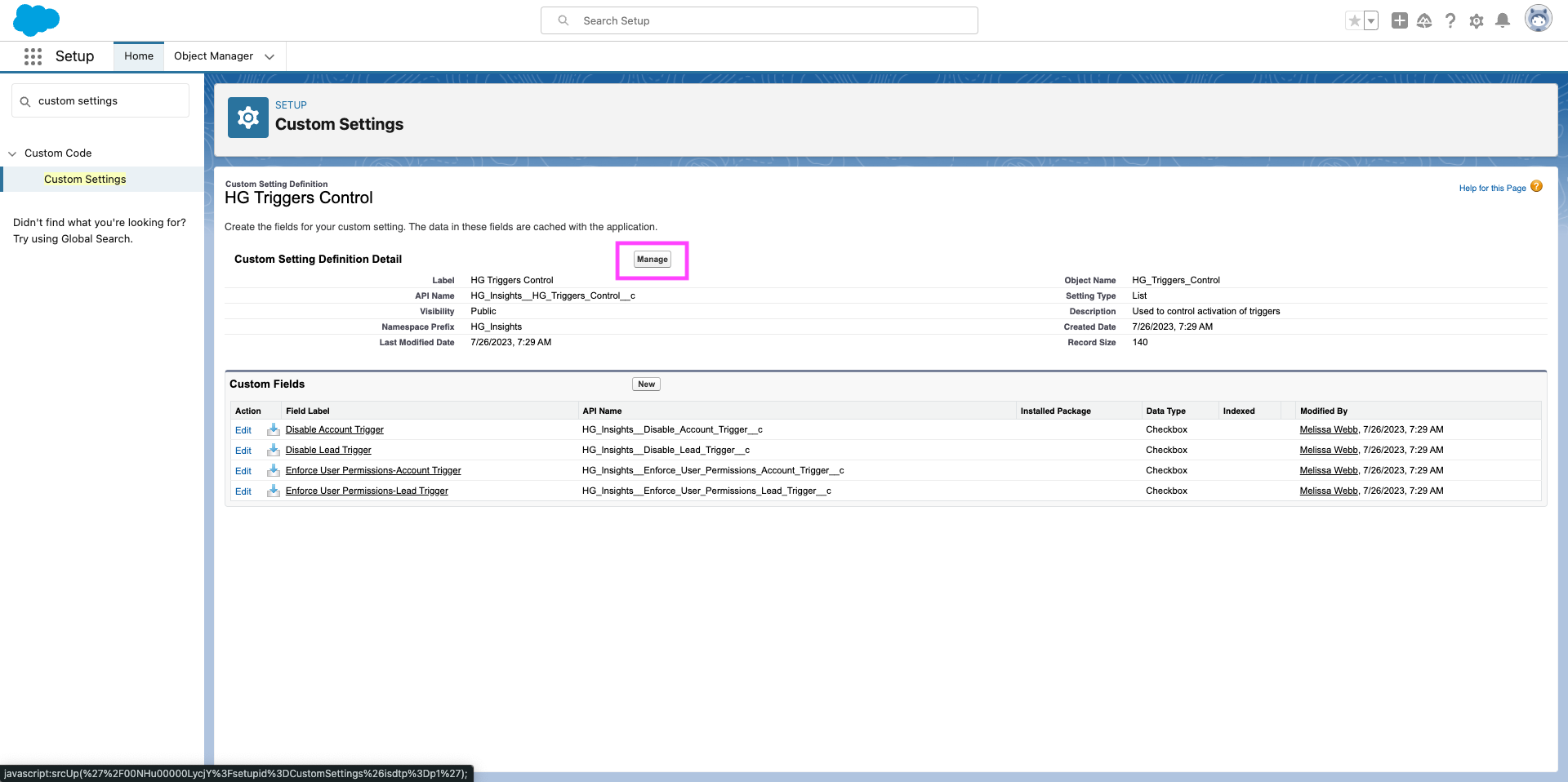This screenshot has height=782, width=1568.
Task: Open the Setup gear menu icon
Action: (x=1477, y=21)
